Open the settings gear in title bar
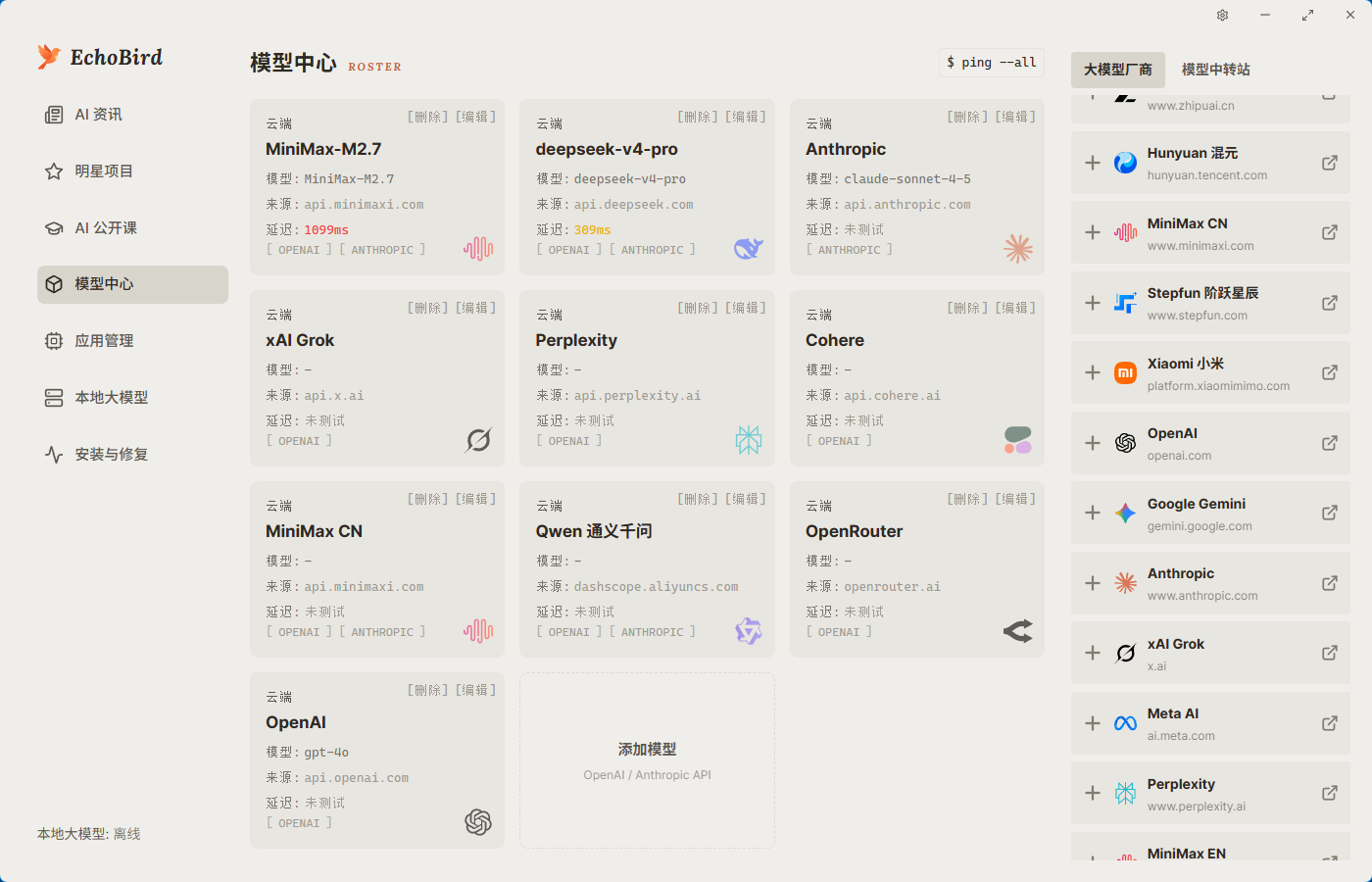1372x882 pixels. click(x=1222, y=15)
